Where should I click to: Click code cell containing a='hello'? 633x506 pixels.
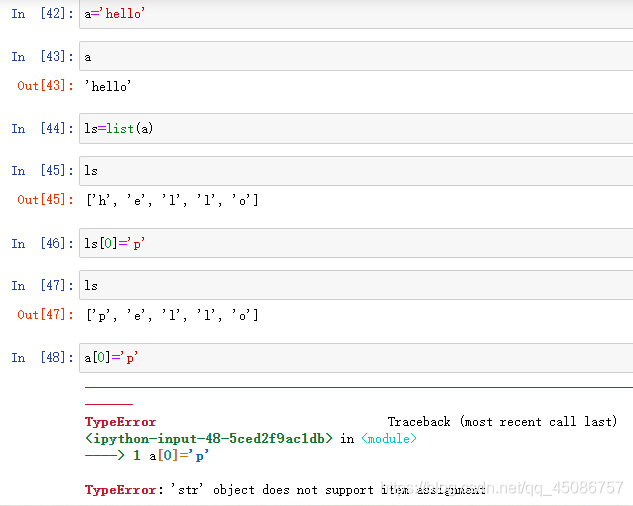coord(356,14)
